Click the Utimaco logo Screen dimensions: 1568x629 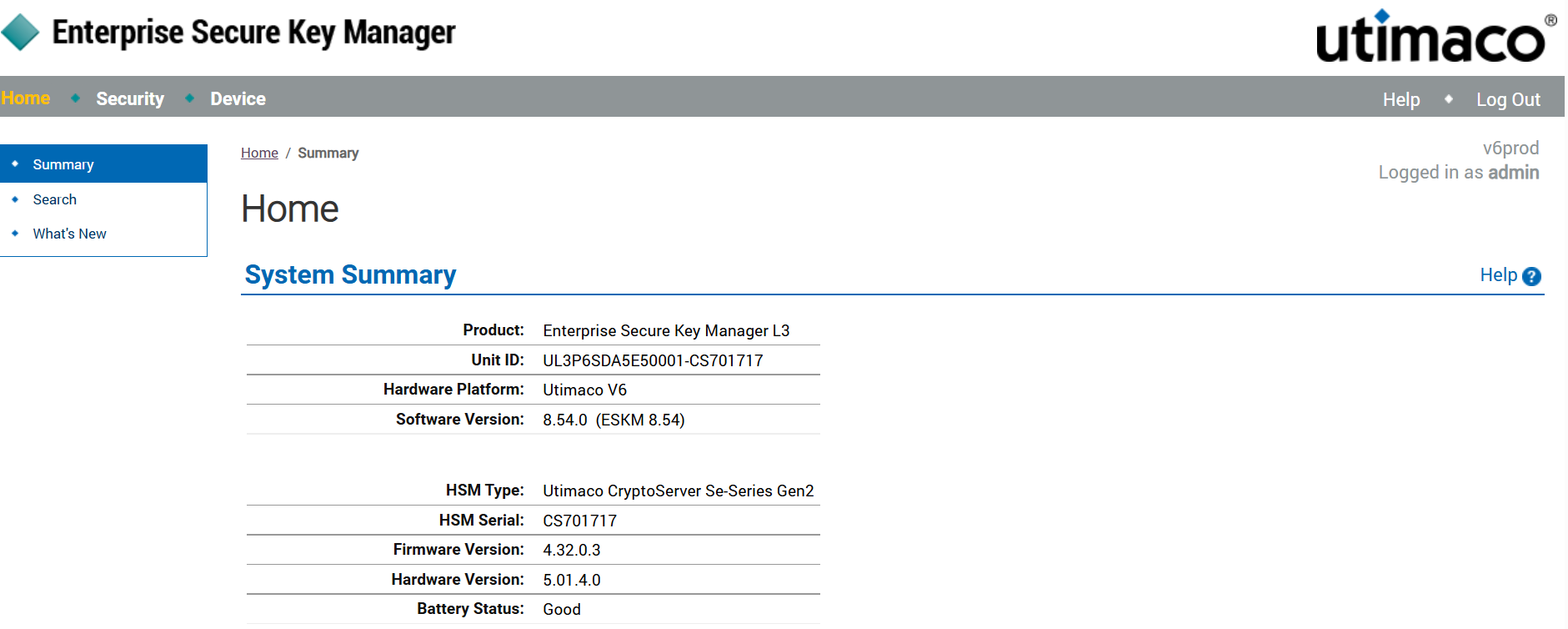pyautogui.click(x=1435, y=36)
